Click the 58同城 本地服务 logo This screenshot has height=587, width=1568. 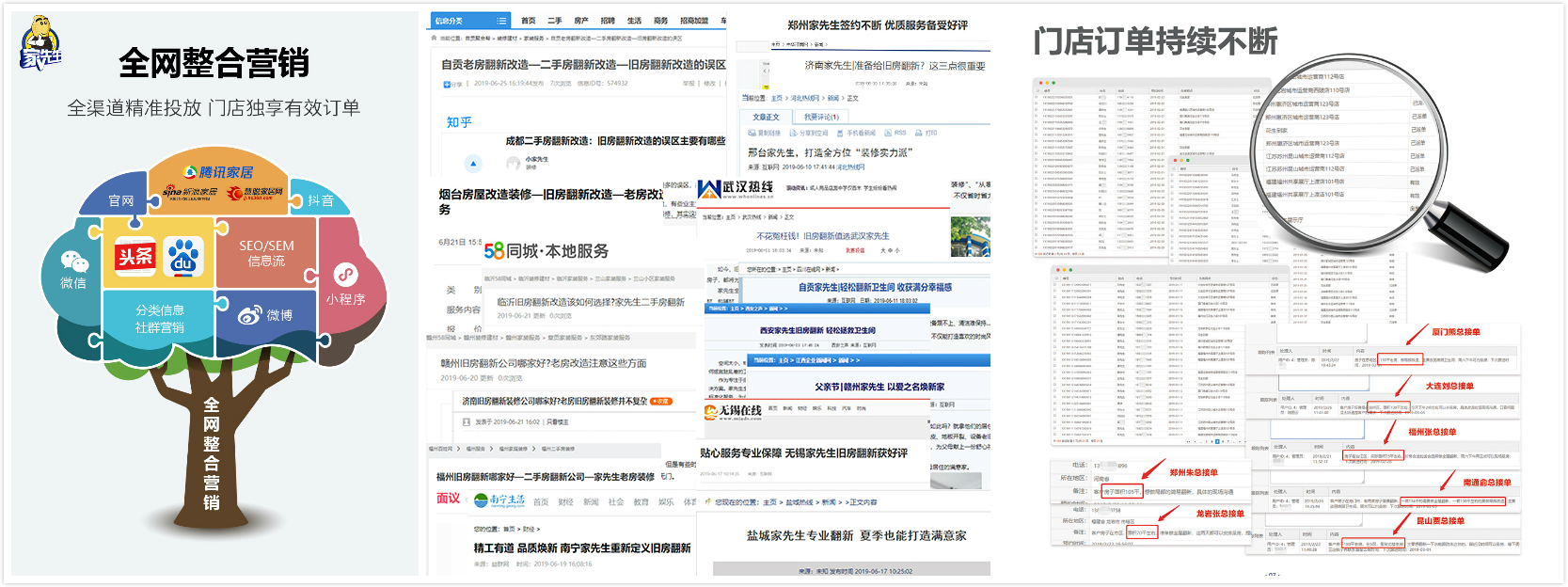point(546,251)
